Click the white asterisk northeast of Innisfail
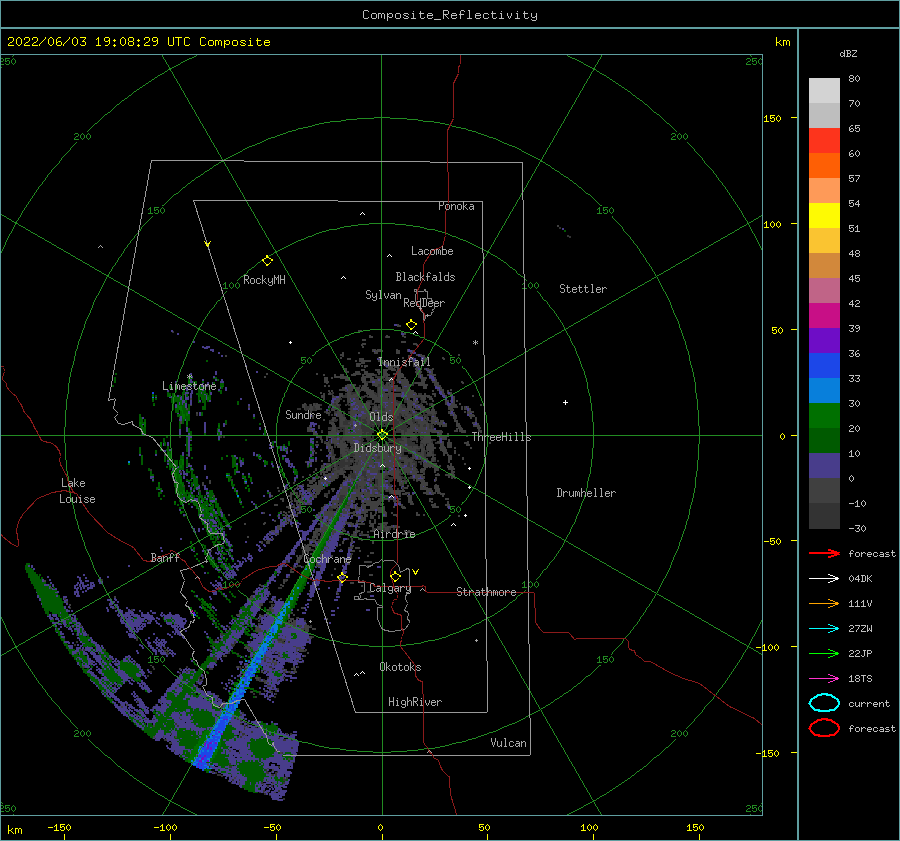 pyautogui.click(x=475, y=343)
